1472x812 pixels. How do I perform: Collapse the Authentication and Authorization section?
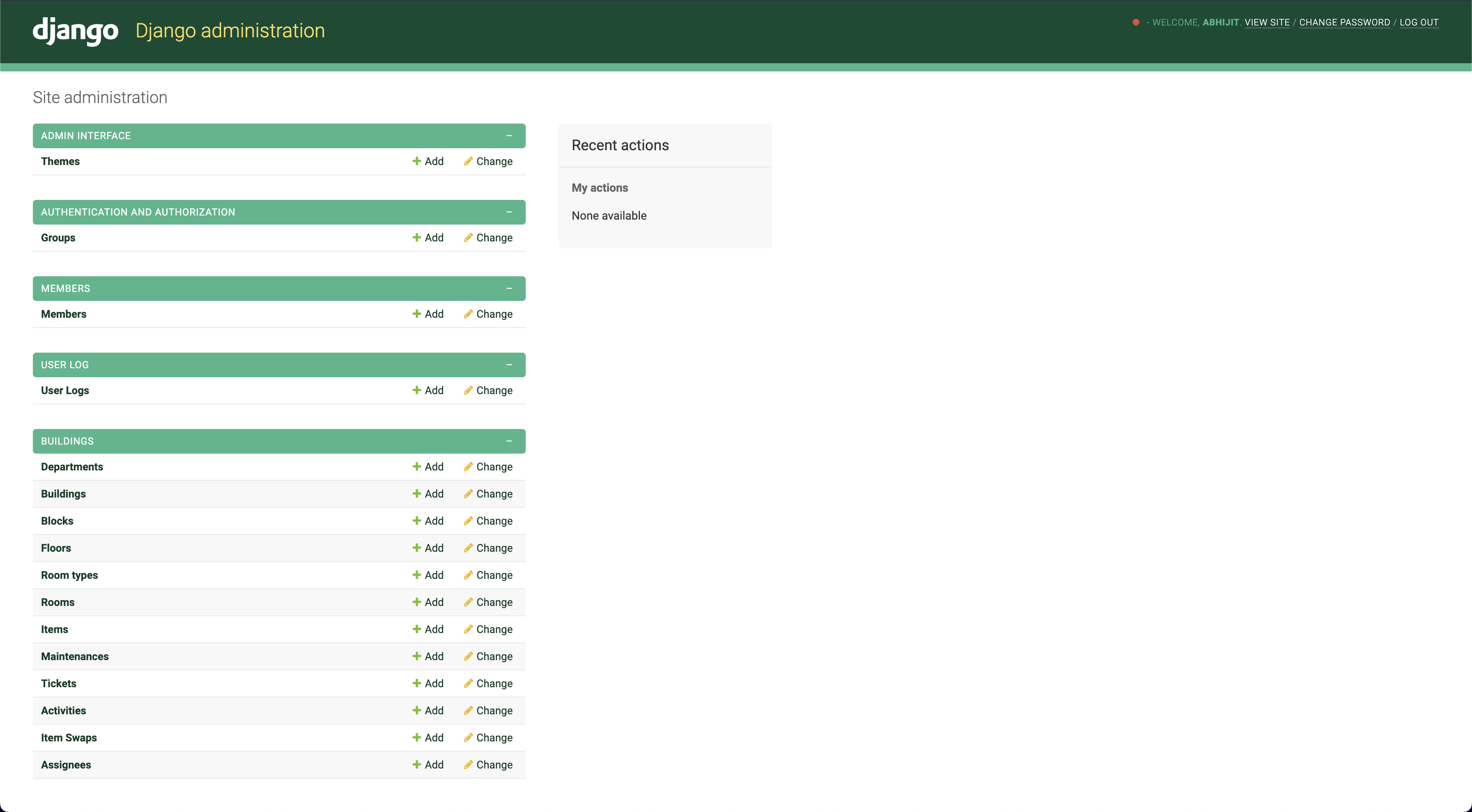click(509, 212)
